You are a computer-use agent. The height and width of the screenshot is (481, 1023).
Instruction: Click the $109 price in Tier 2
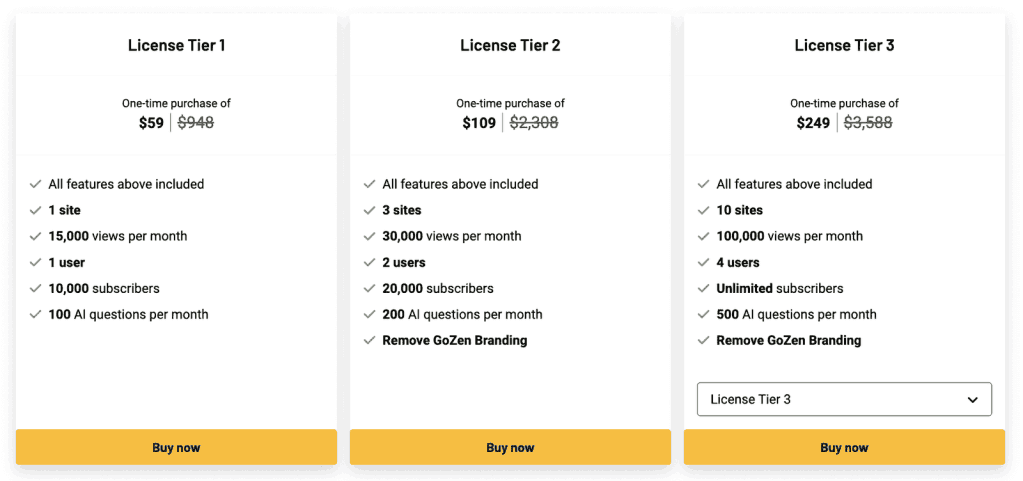tap(479, 123)
